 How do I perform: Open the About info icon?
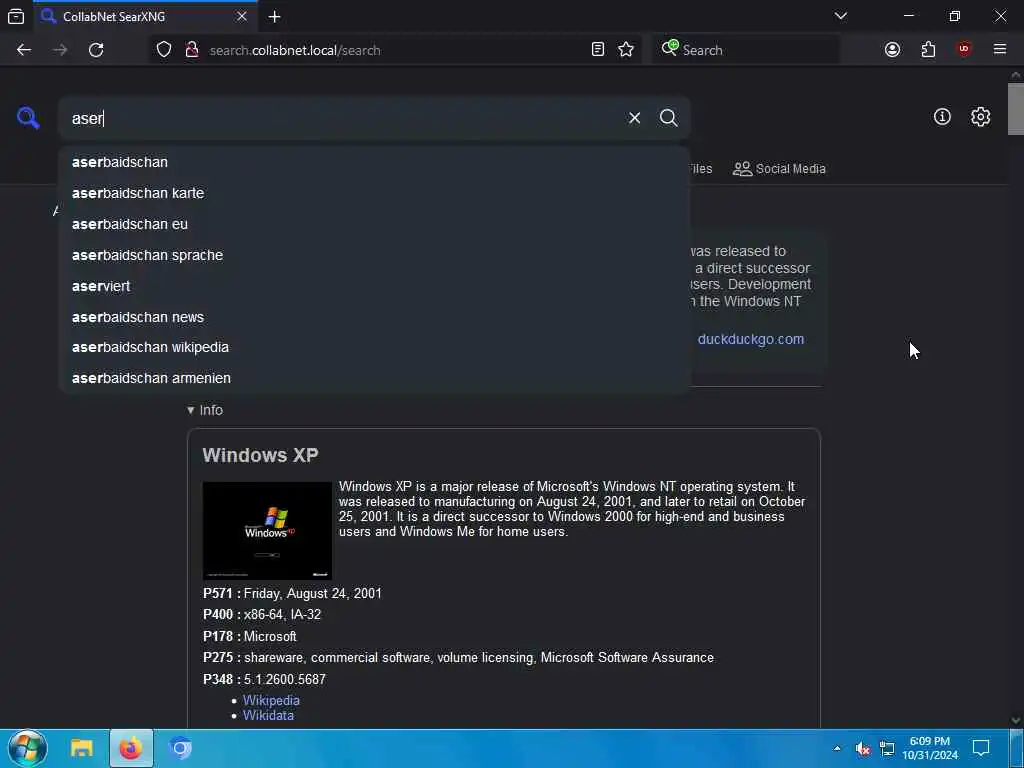coord(942,117)
